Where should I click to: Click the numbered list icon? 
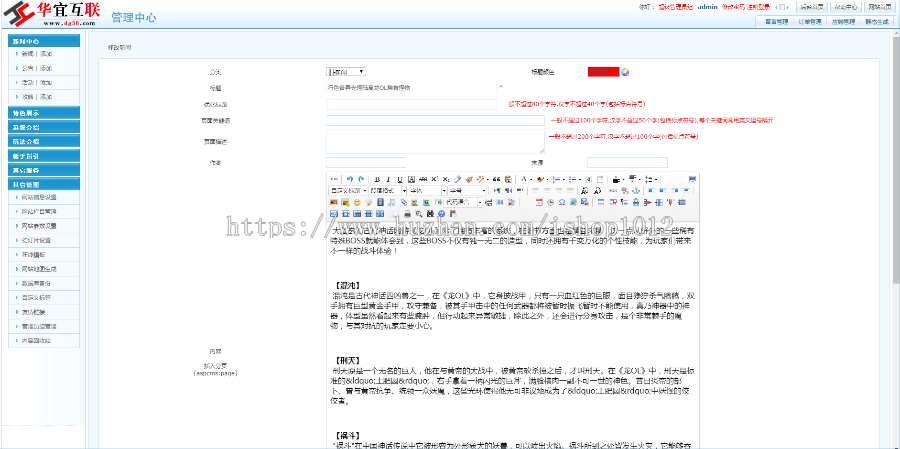556,179
